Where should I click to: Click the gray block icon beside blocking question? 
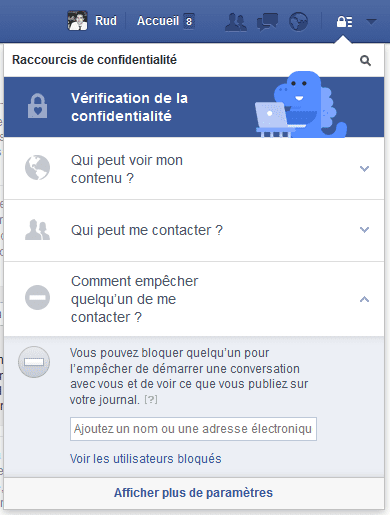37,297
